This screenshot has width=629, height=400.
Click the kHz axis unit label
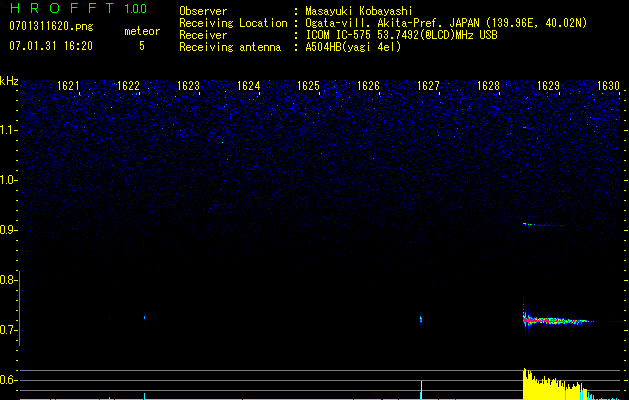pos(9,81)
